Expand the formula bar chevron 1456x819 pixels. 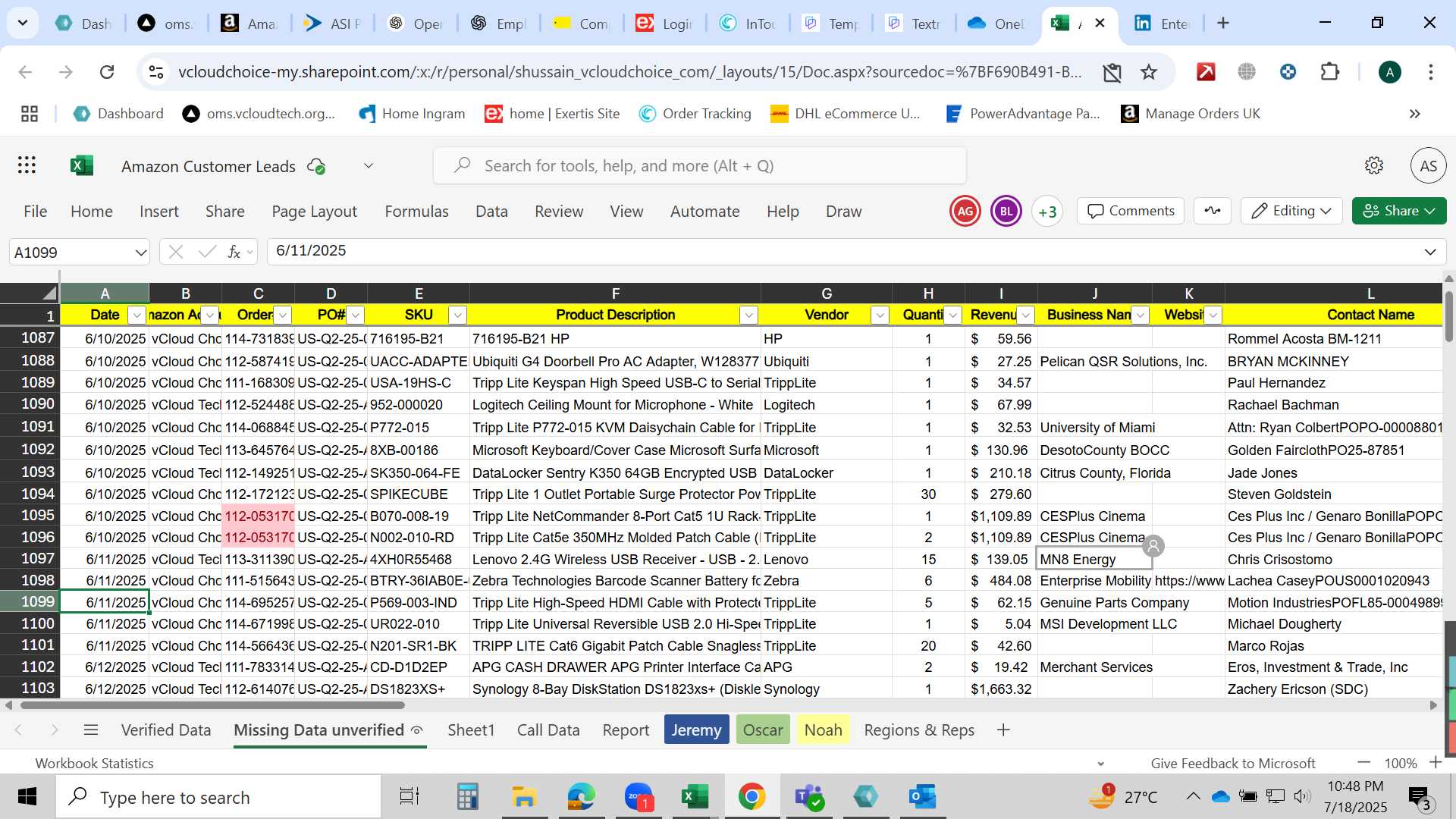(1430, 252)
